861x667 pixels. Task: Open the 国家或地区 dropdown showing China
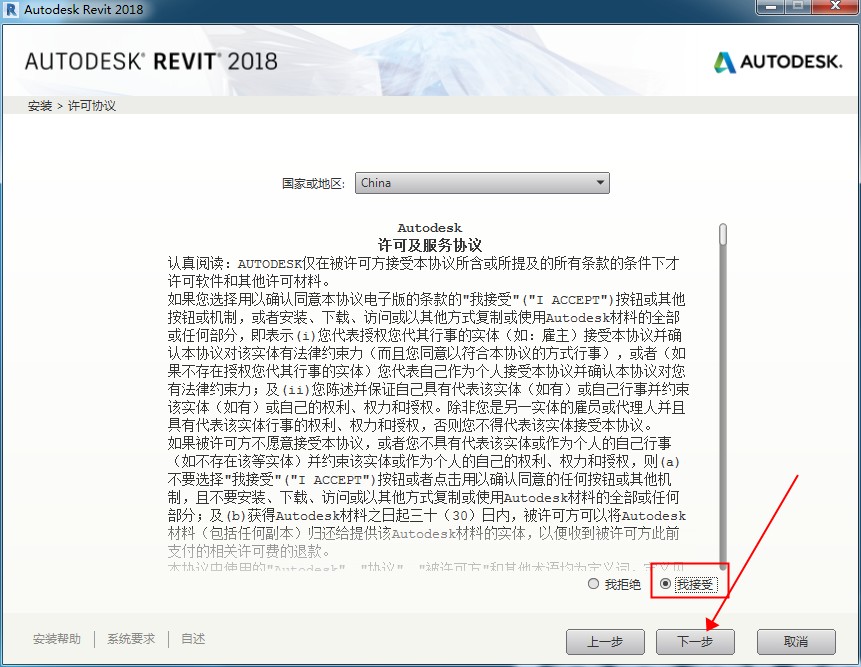482,183
